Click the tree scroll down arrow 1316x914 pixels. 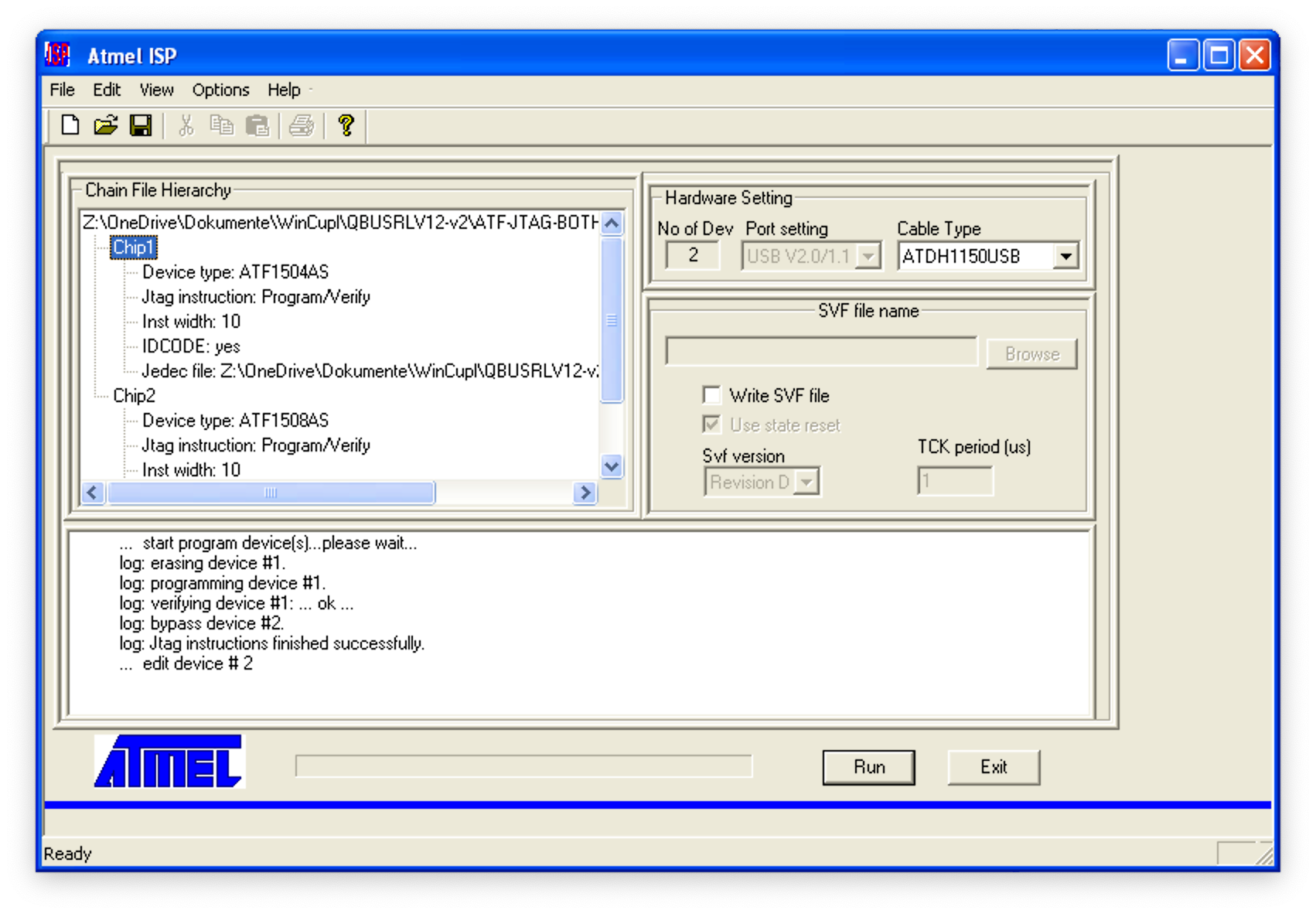[x=612, y=466]
